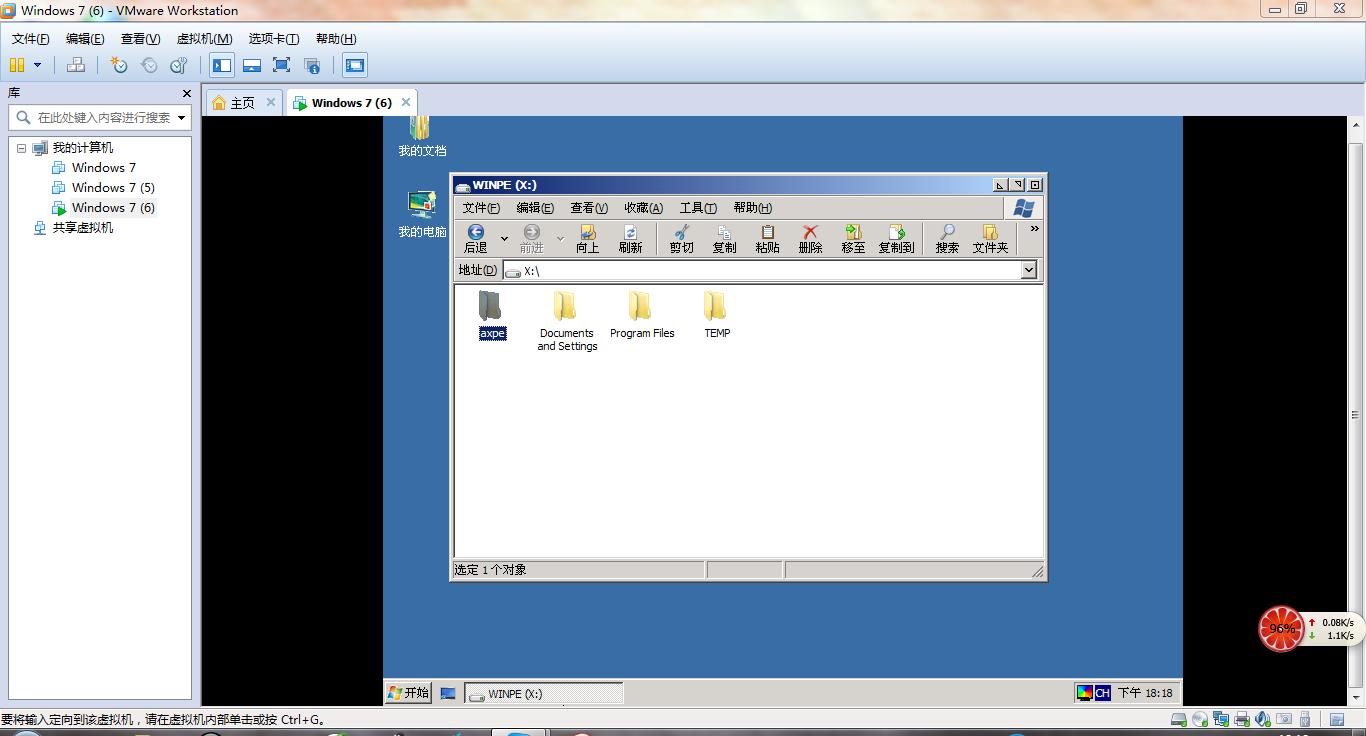Click the 开始 start button in guest
Screen dimensions: 1366x736
pos(408,693)
